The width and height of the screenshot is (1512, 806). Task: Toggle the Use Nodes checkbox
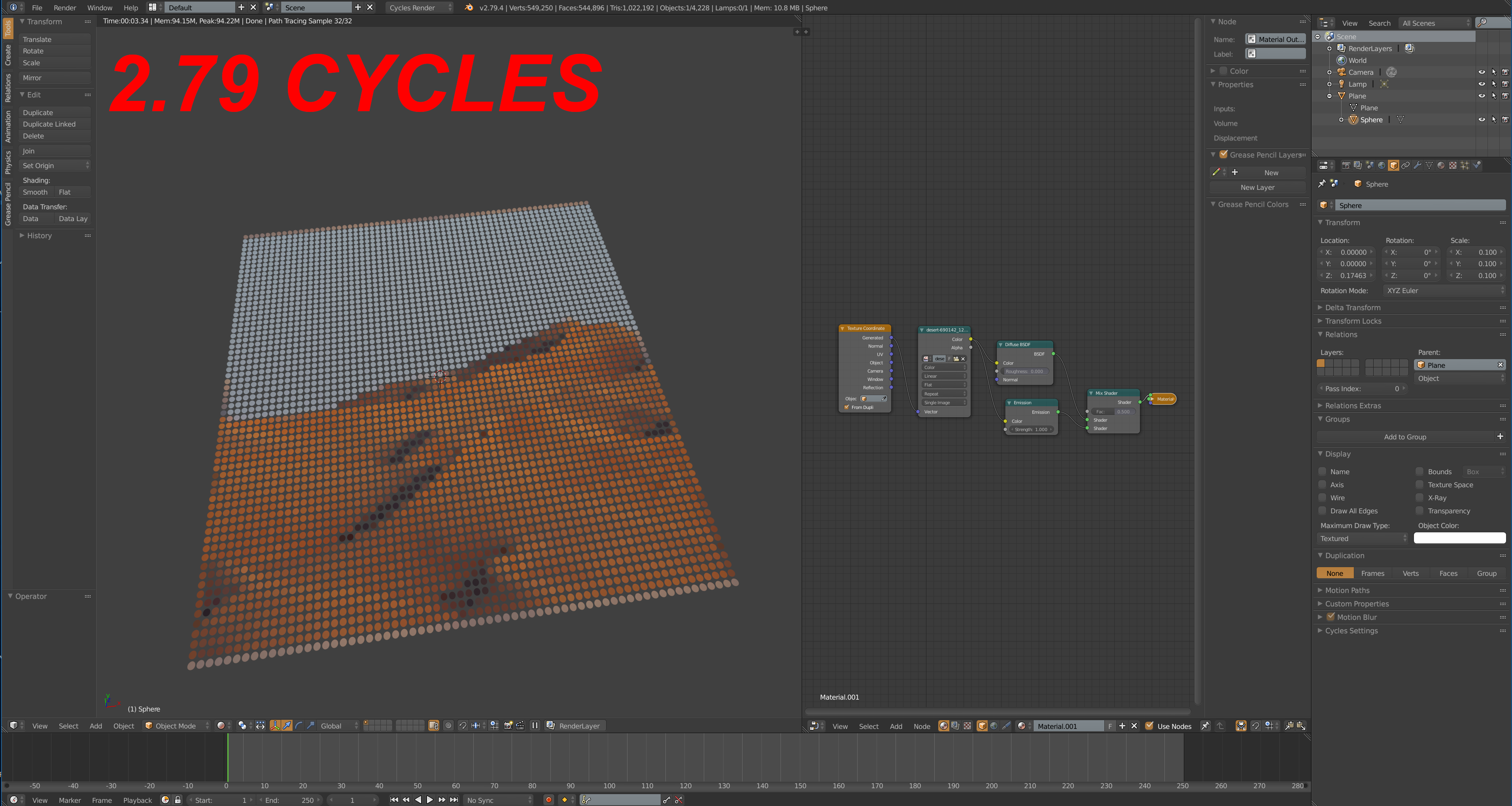click(x=1149, y=726)
